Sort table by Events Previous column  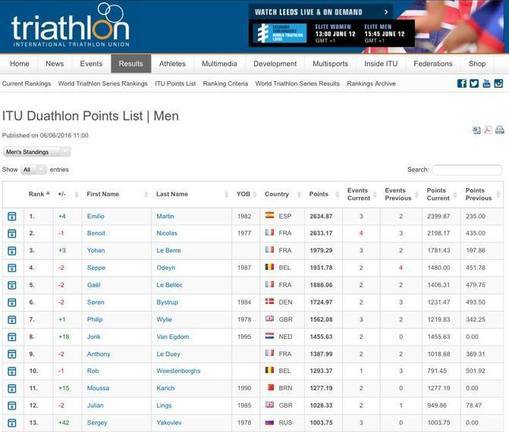[x=401, y=194]
